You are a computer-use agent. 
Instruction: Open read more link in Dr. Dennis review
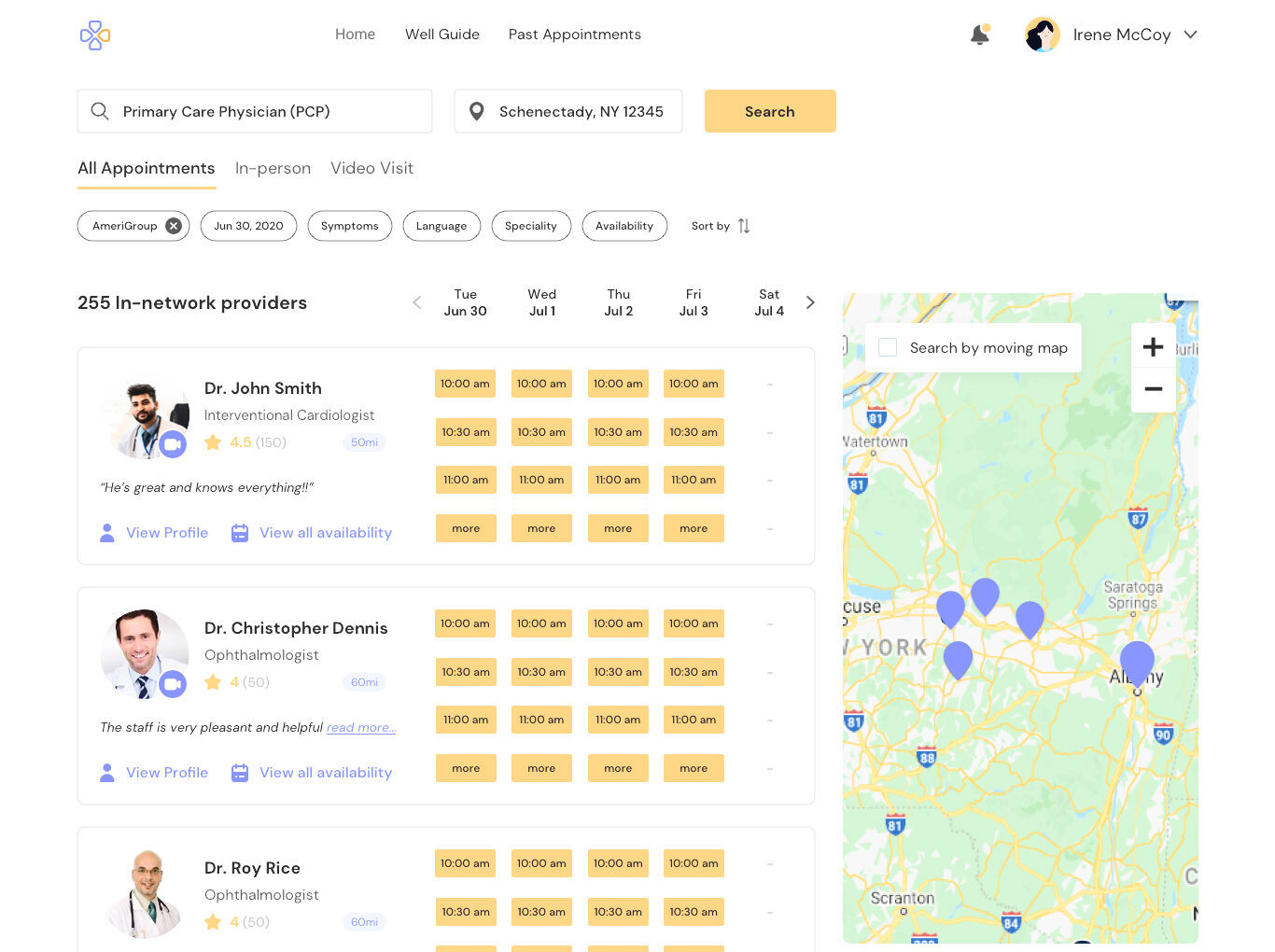pos(361,728)
